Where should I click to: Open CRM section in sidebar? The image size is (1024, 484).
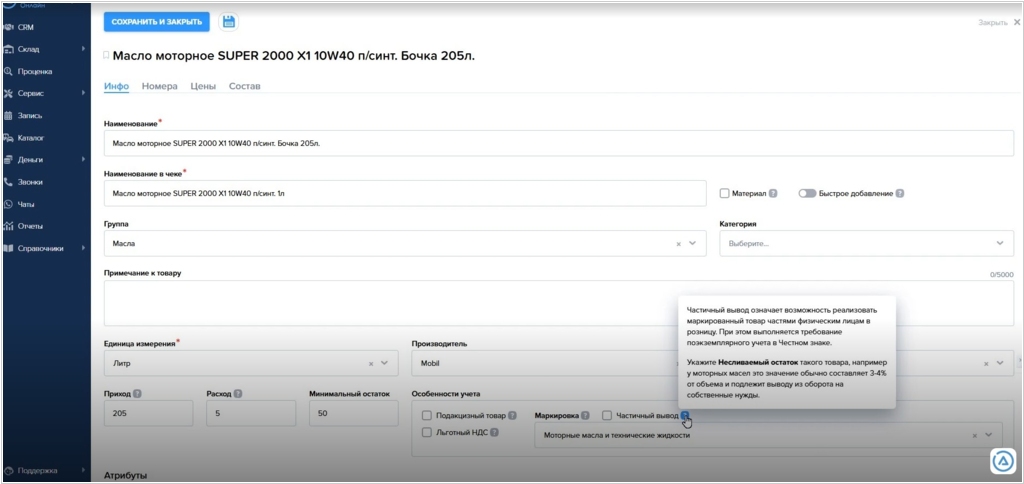(x=25, y=27)
